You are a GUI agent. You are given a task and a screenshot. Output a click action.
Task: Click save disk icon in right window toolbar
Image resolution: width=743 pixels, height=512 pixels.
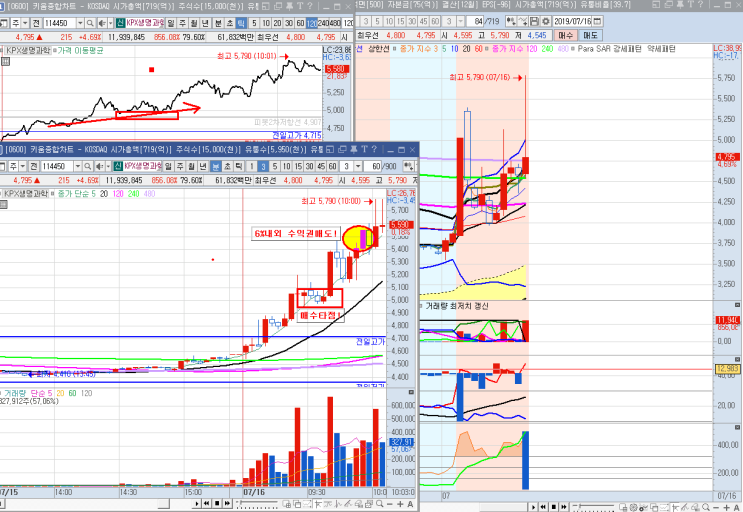pyautogui.click(x=534, y=22)
